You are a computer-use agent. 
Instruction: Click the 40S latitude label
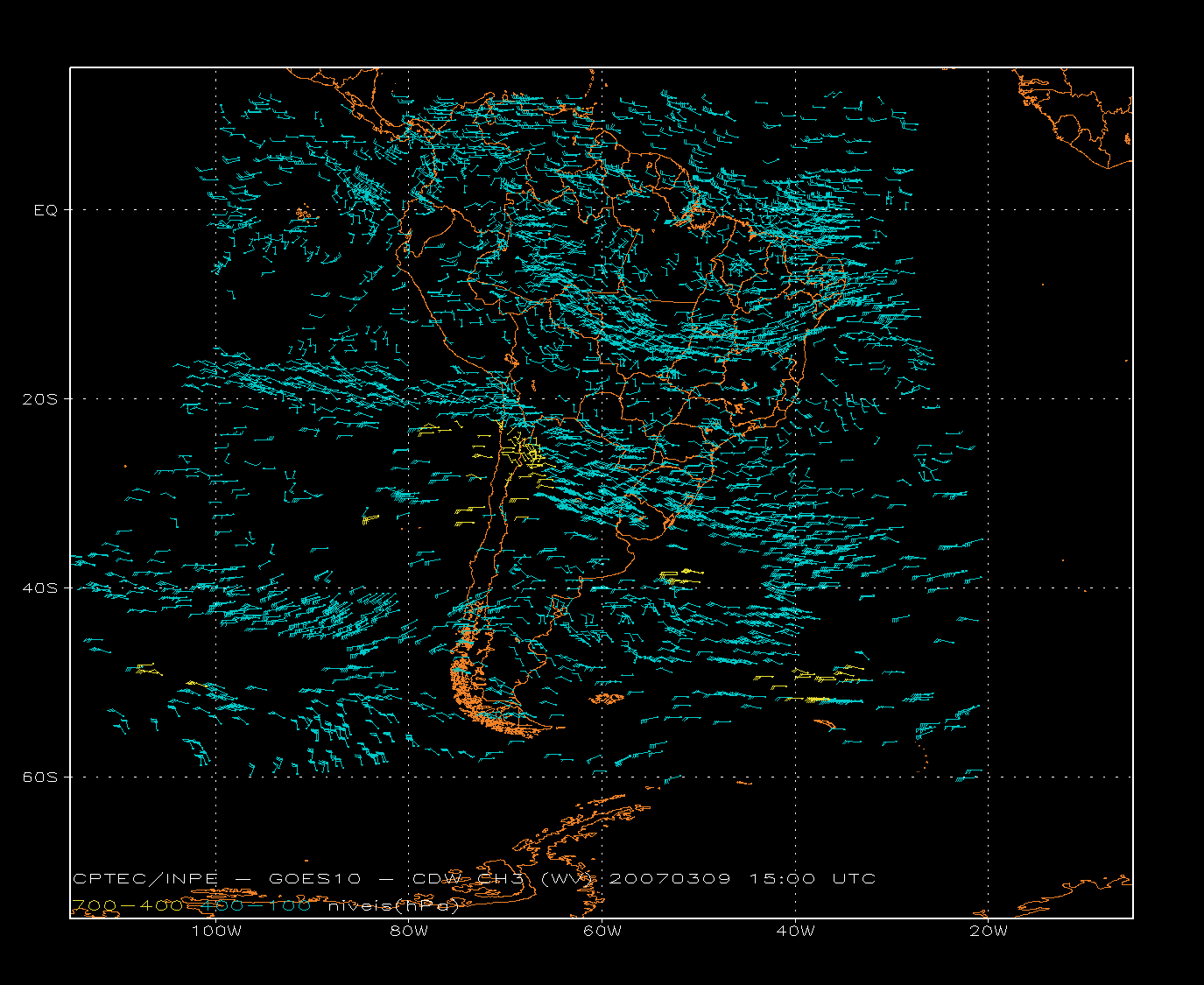pyautogui.click(x=39, y=588)
